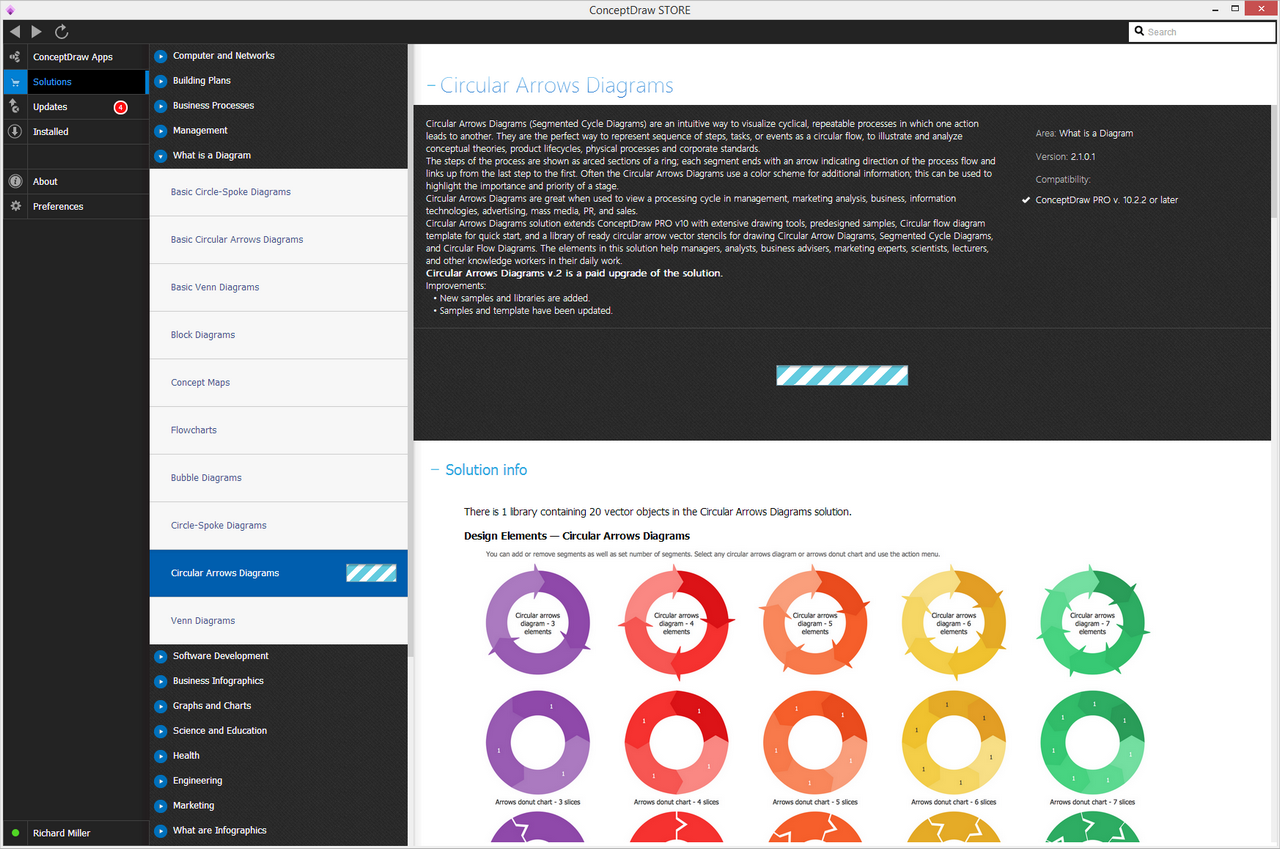Click the orange arrows donut chart with 5 slices

(815, 743)
